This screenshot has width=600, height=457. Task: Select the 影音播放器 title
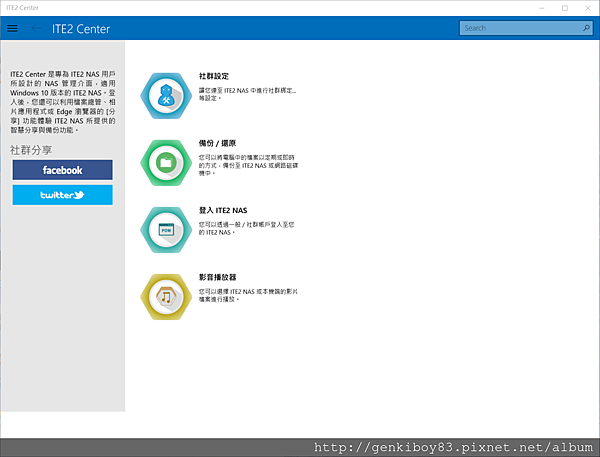(x=217, y=277)
